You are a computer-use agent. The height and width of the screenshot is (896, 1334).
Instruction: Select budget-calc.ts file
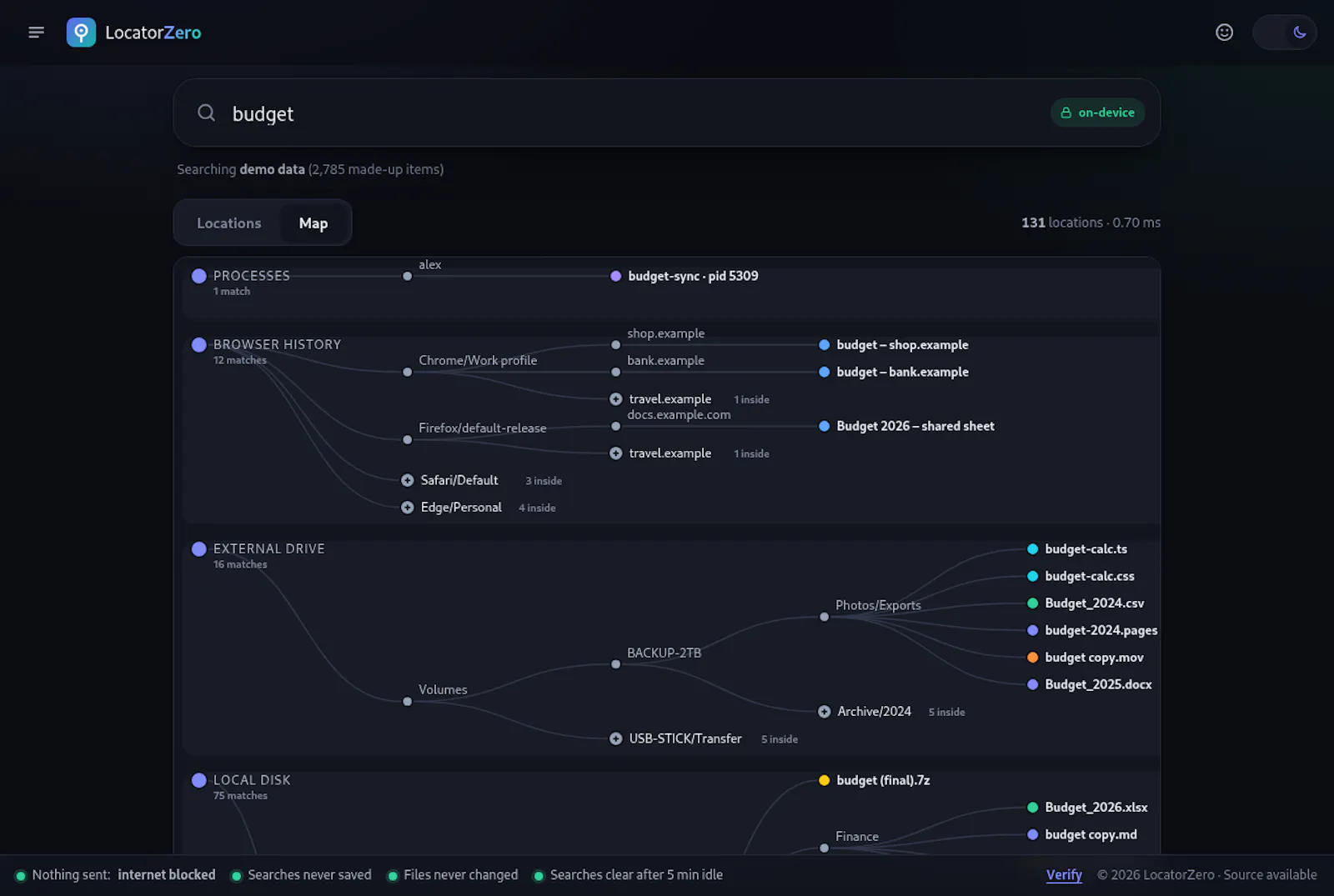coord(1077,549)
